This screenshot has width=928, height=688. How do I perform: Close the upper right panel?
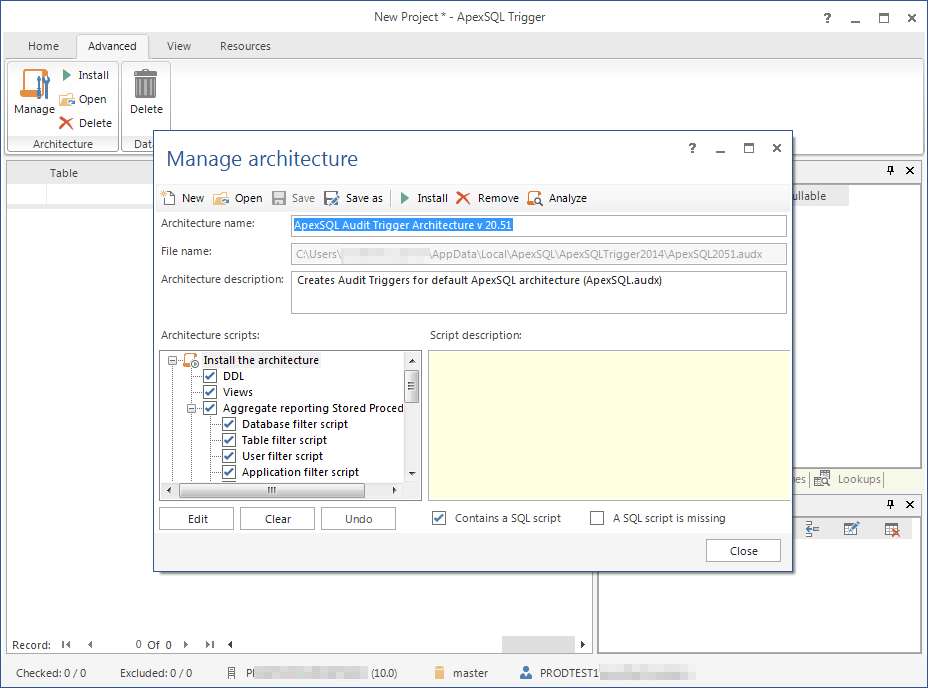click(910, 171)
